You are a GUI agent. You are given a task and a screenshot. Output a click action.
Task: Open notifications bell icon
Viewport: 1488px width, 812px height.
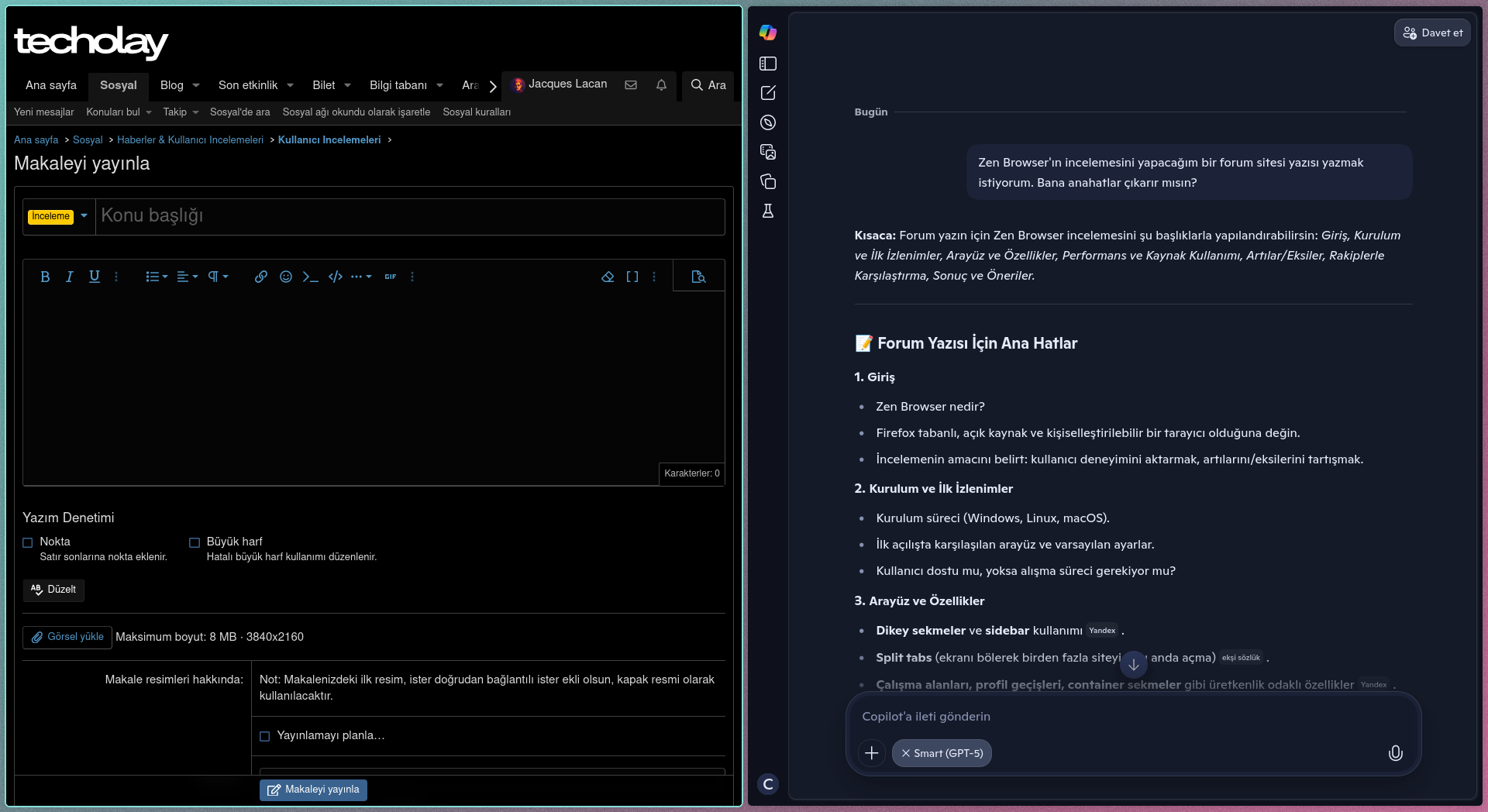click(661, 85)
